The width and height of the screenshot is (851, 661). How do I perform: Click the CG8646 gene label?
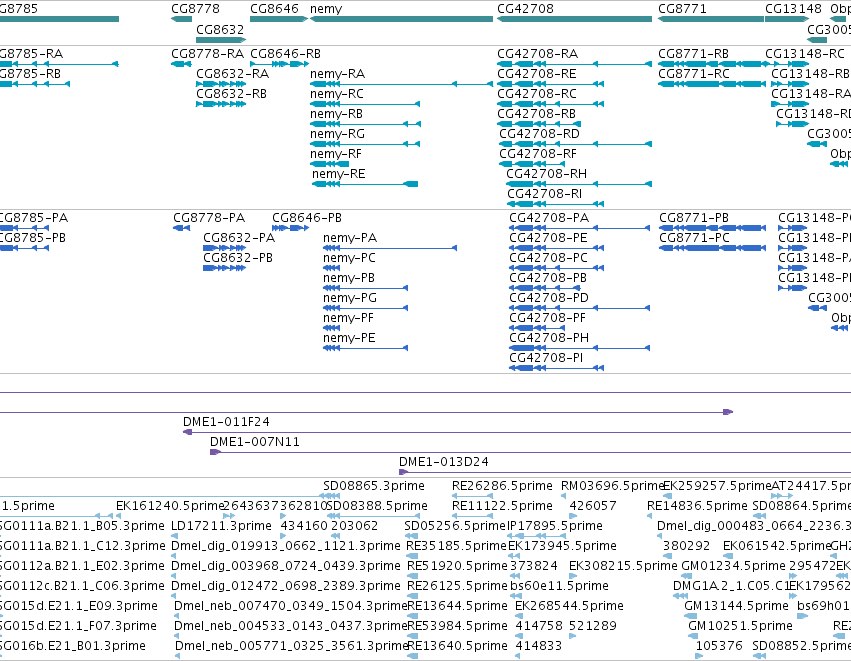(274, 9)
